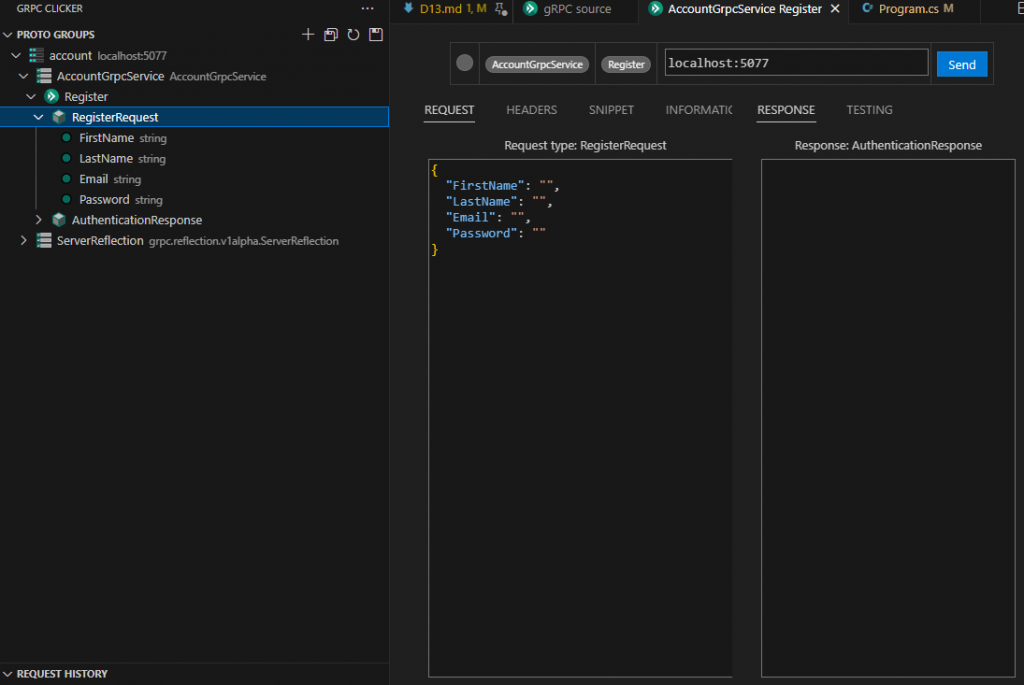Select the Email string field in tree

[x=94, y=179]
